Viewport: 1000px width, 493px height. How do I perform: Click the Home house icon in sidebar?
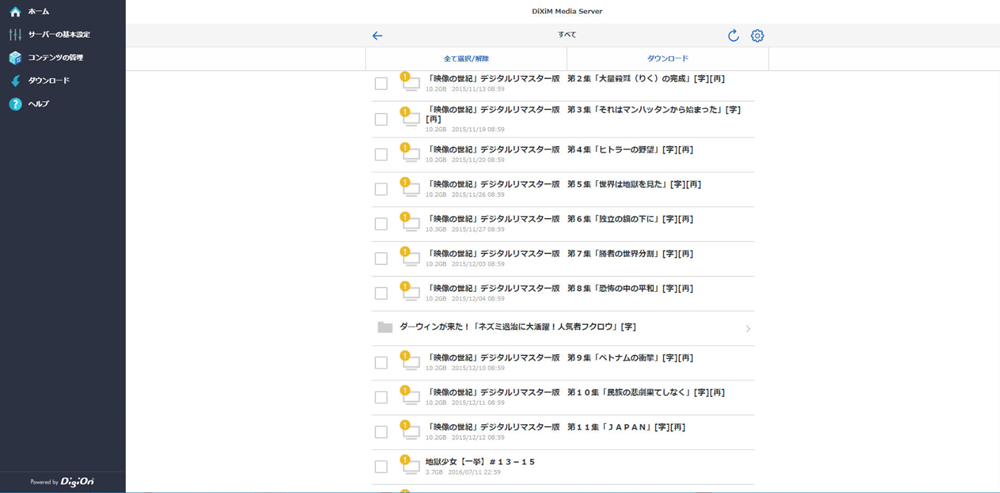tap(15, 11)
